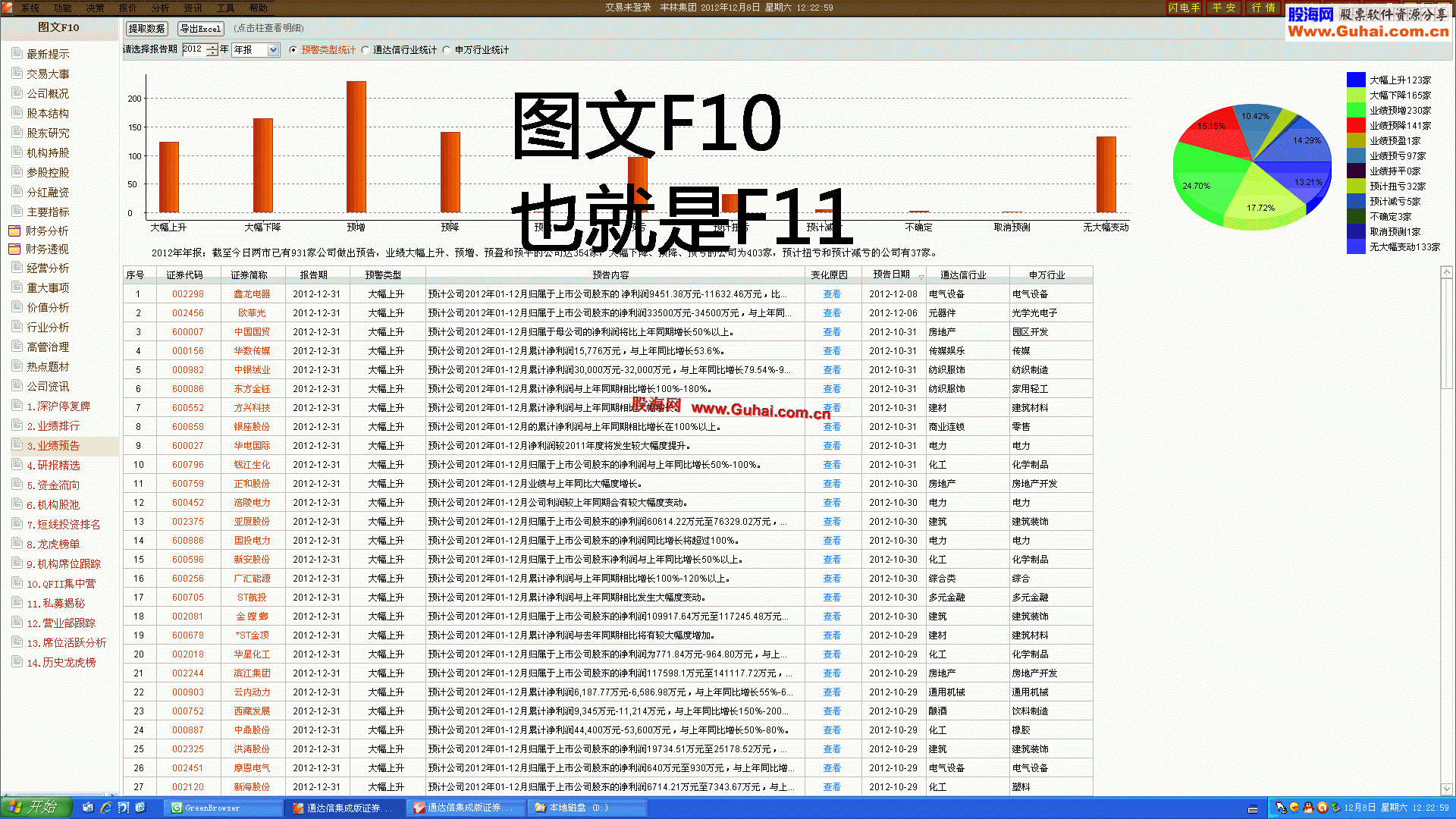This screenshot has height=819, width=1456.
Task: Launch Internet Explorer from quick launch
Action: [x=106, y=808]
